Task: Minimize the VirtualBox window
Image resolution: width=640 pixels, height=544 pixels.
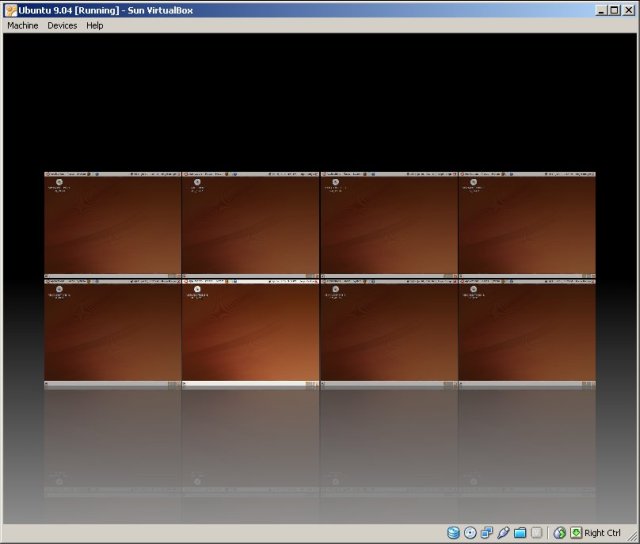Action: [x=601, y=10]
